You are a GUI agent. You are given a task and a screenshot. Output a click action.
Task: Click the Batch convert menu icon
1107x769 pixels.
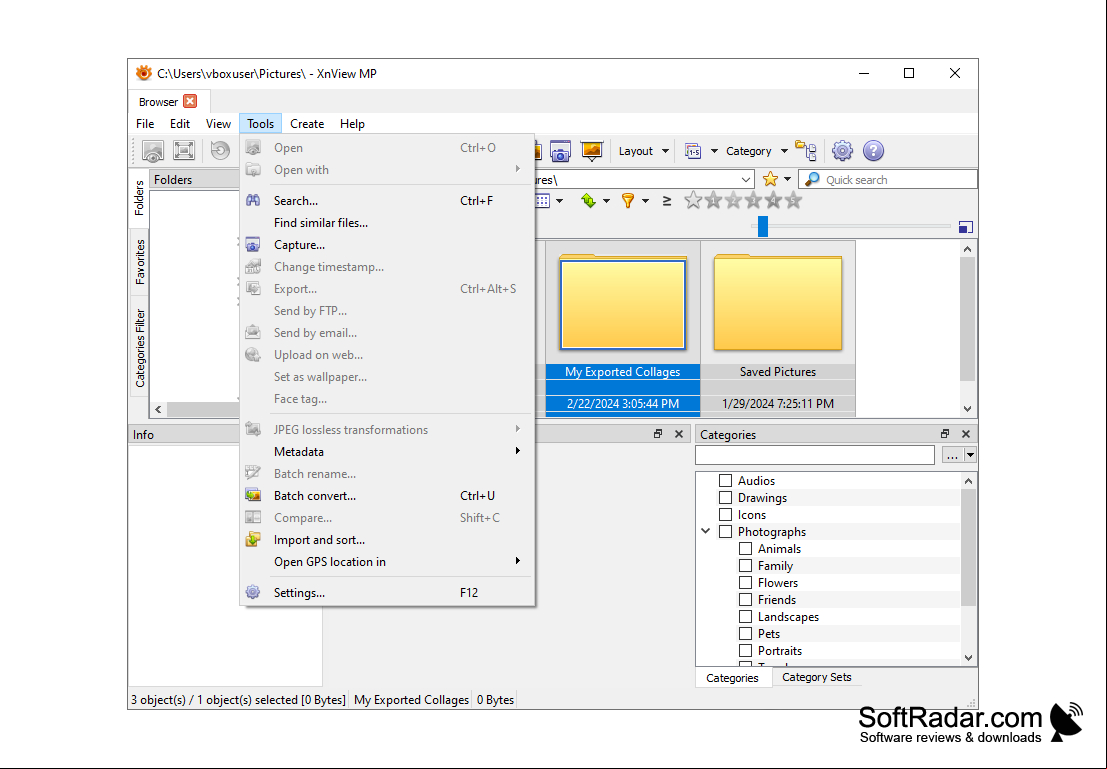click(x=253, y=496)
